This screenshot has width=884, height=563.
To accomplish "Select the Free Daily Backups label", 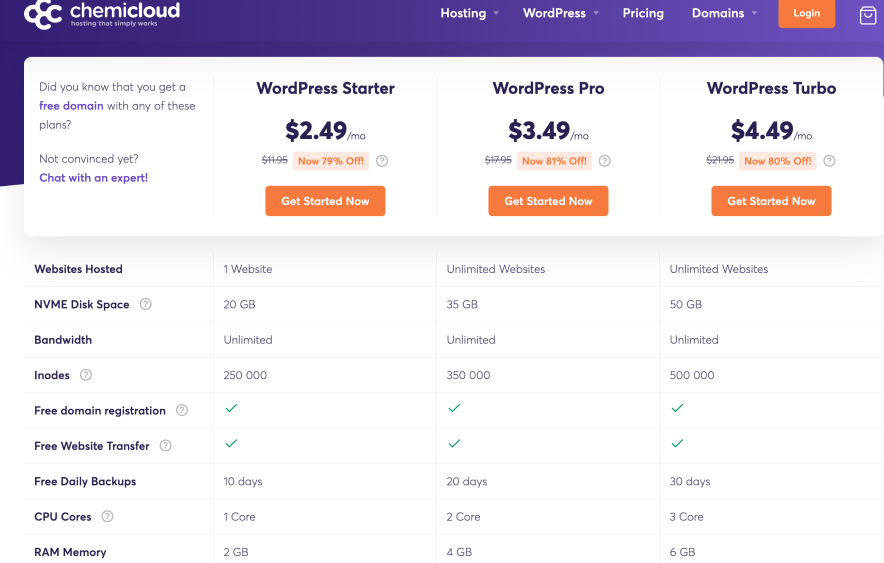I will 85,481.
